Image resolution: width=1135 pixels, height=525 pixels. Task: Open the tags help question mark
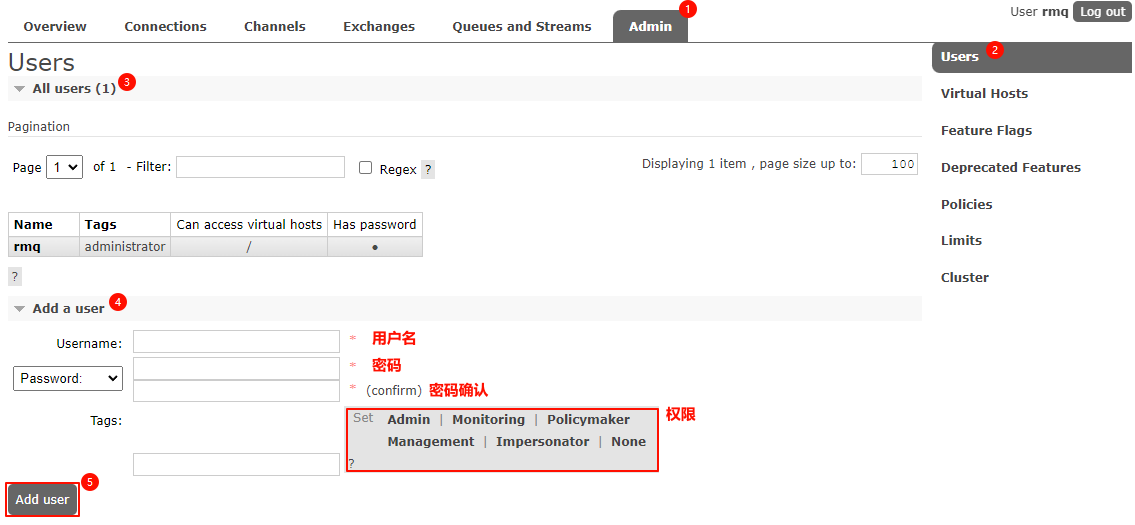352,463
